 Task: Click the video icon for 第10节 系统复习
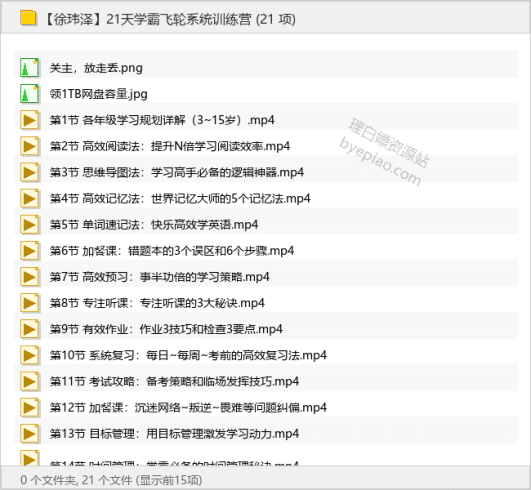(29, 355)
